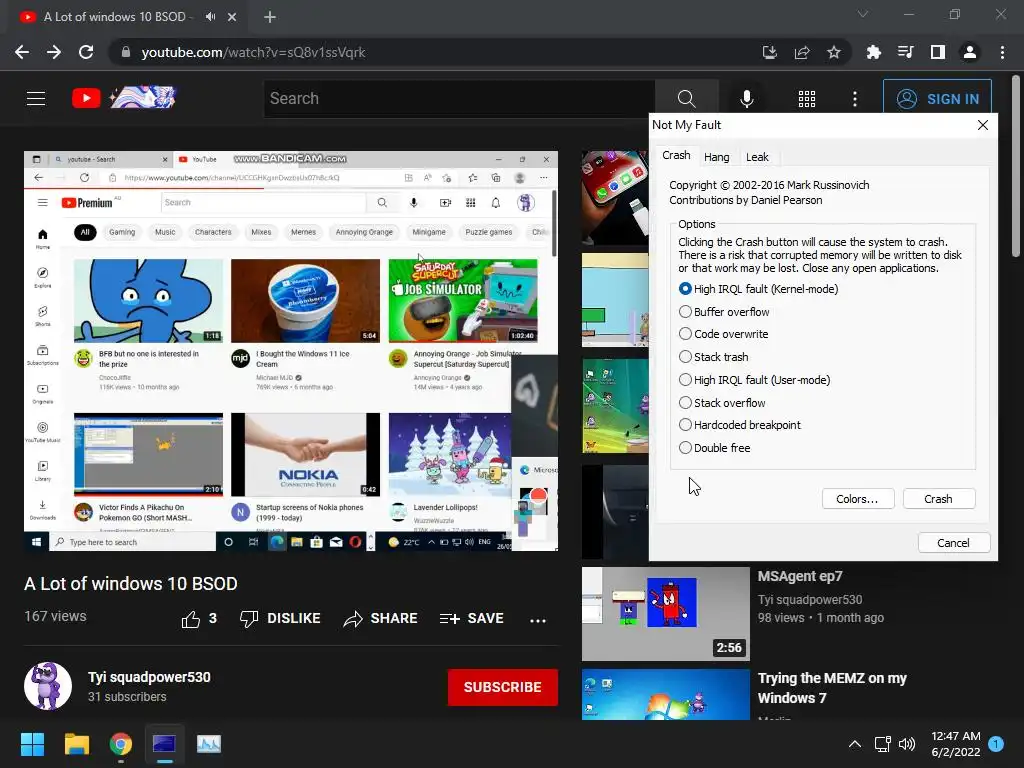Open the network tray icon
This screenshot has width=1024, height=768.
point(882,744)
